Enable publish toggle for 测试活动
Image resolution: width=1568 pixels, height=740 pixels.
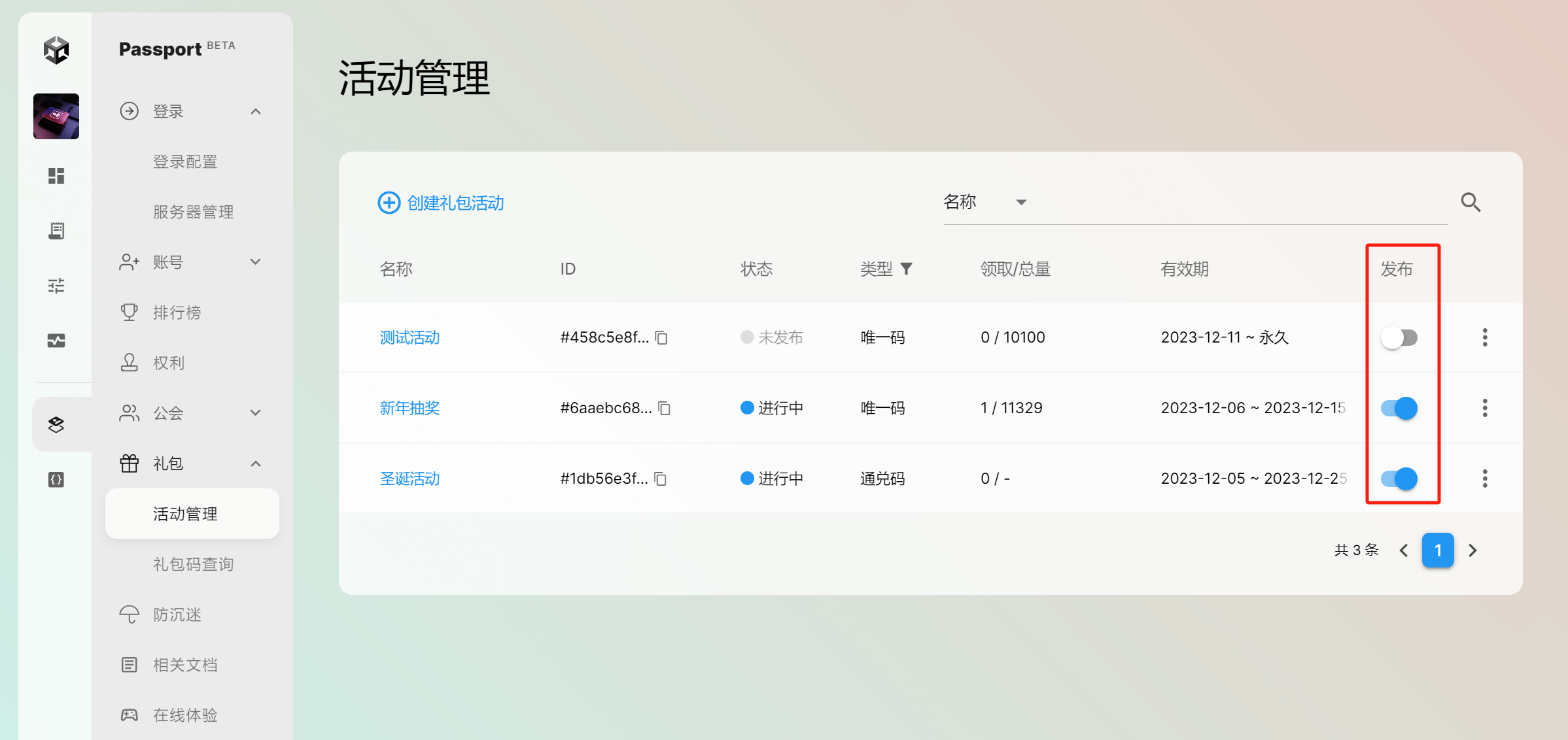1399,337
